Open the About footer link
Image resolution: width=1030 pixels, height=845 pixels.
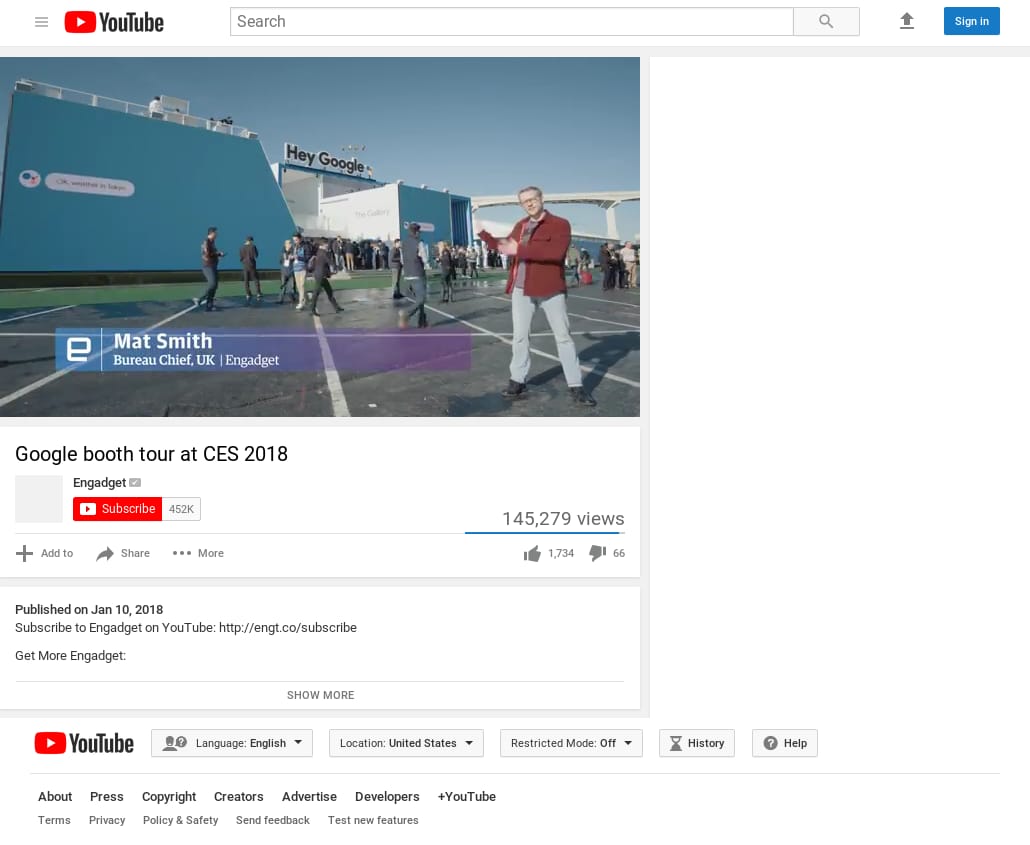[55, 796]
